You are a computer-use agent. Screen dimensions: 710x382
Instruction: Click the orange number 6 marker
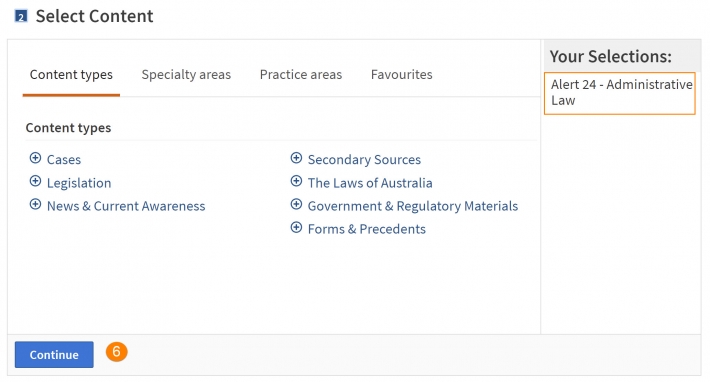[117, 352]
